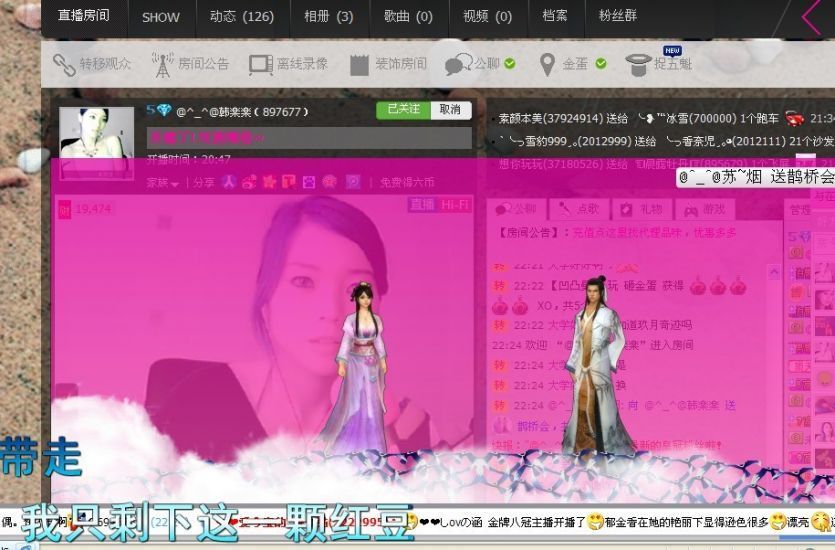
Task: Share via the purple square icon beside 免费得六币
Action: 353,182
